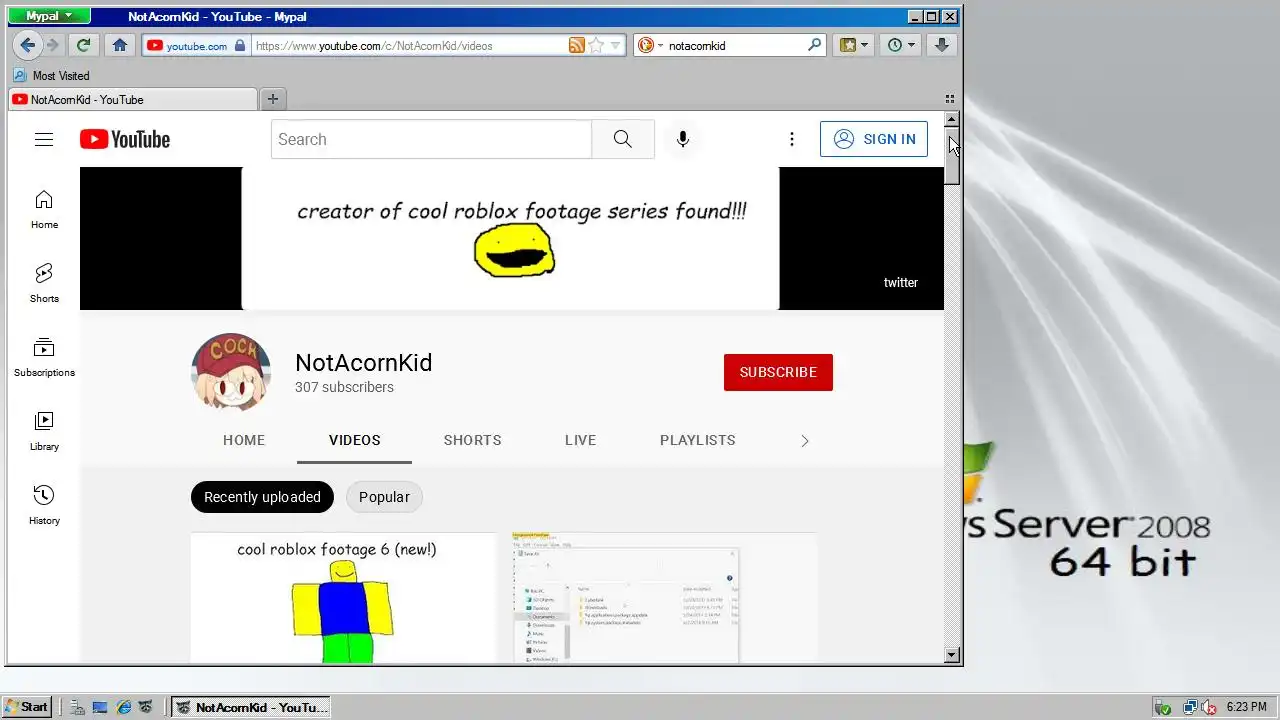Click into the YouTube Search field
Screen dimensions: 1280x720
(431, 139)
